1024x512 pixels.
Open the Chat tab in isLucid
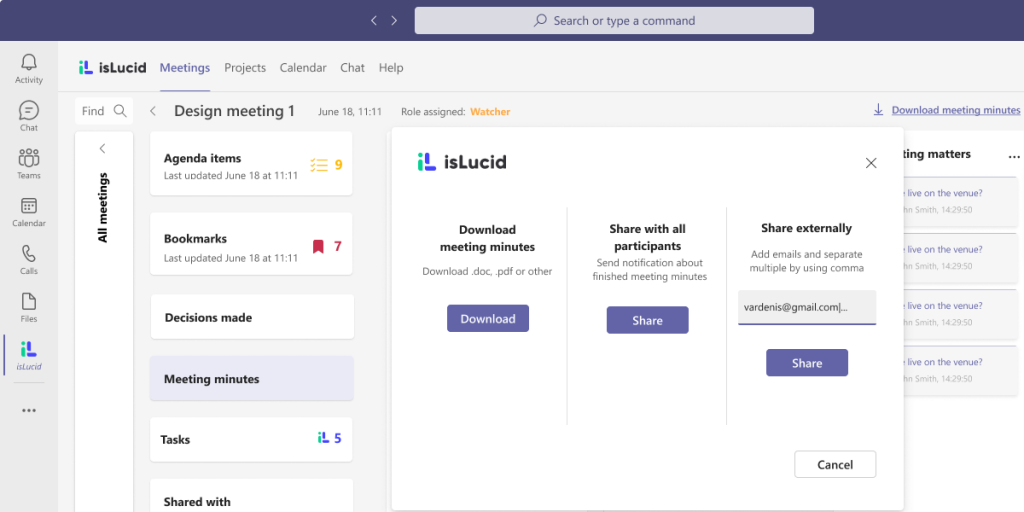(352, 67)
